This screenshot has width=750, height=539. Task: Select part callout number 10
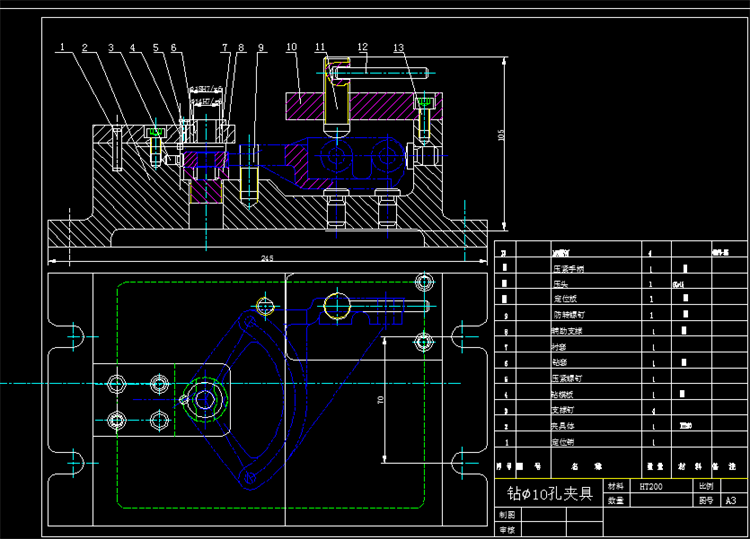click(x=291, y=47)
